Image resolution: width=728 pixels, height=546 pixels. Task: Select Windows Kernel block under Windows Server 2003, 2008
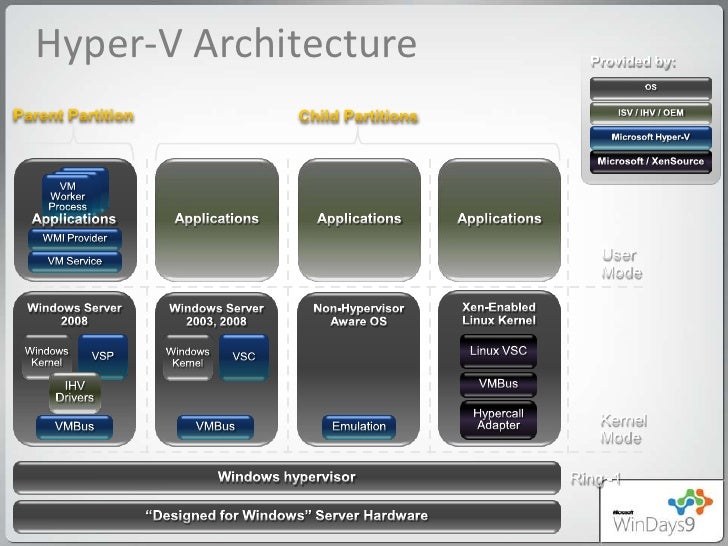tap(188, 358)
